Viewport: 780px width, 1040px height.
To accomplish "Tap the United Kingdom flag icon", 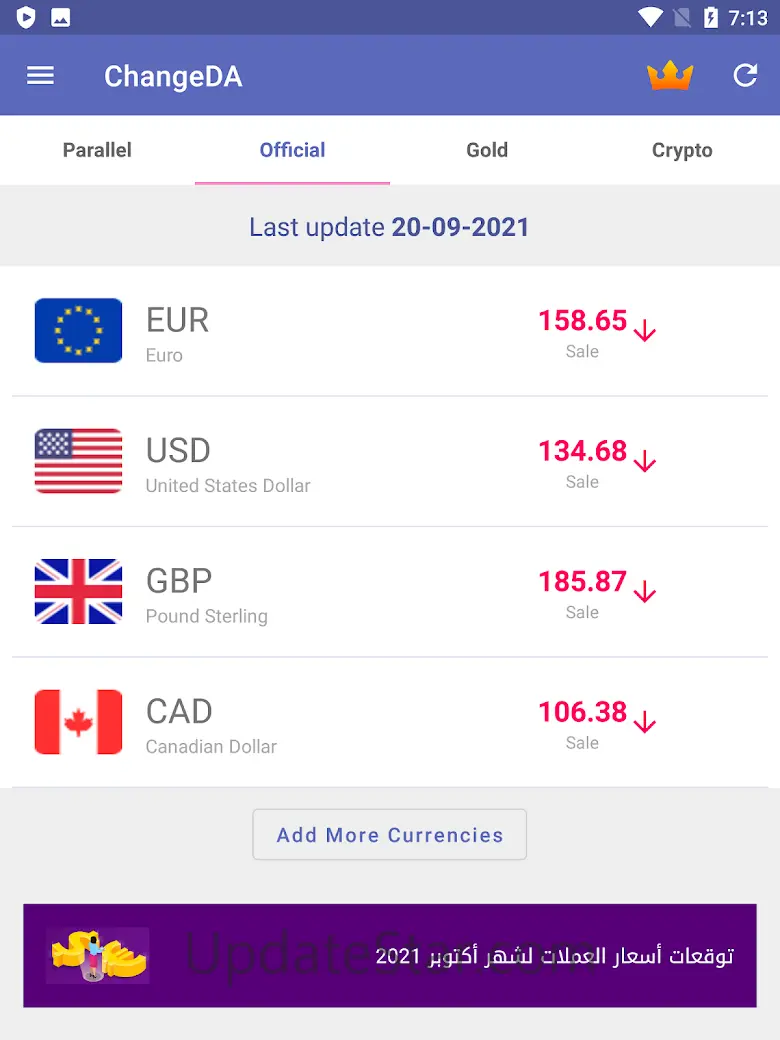I will click(x=78, y=591).
